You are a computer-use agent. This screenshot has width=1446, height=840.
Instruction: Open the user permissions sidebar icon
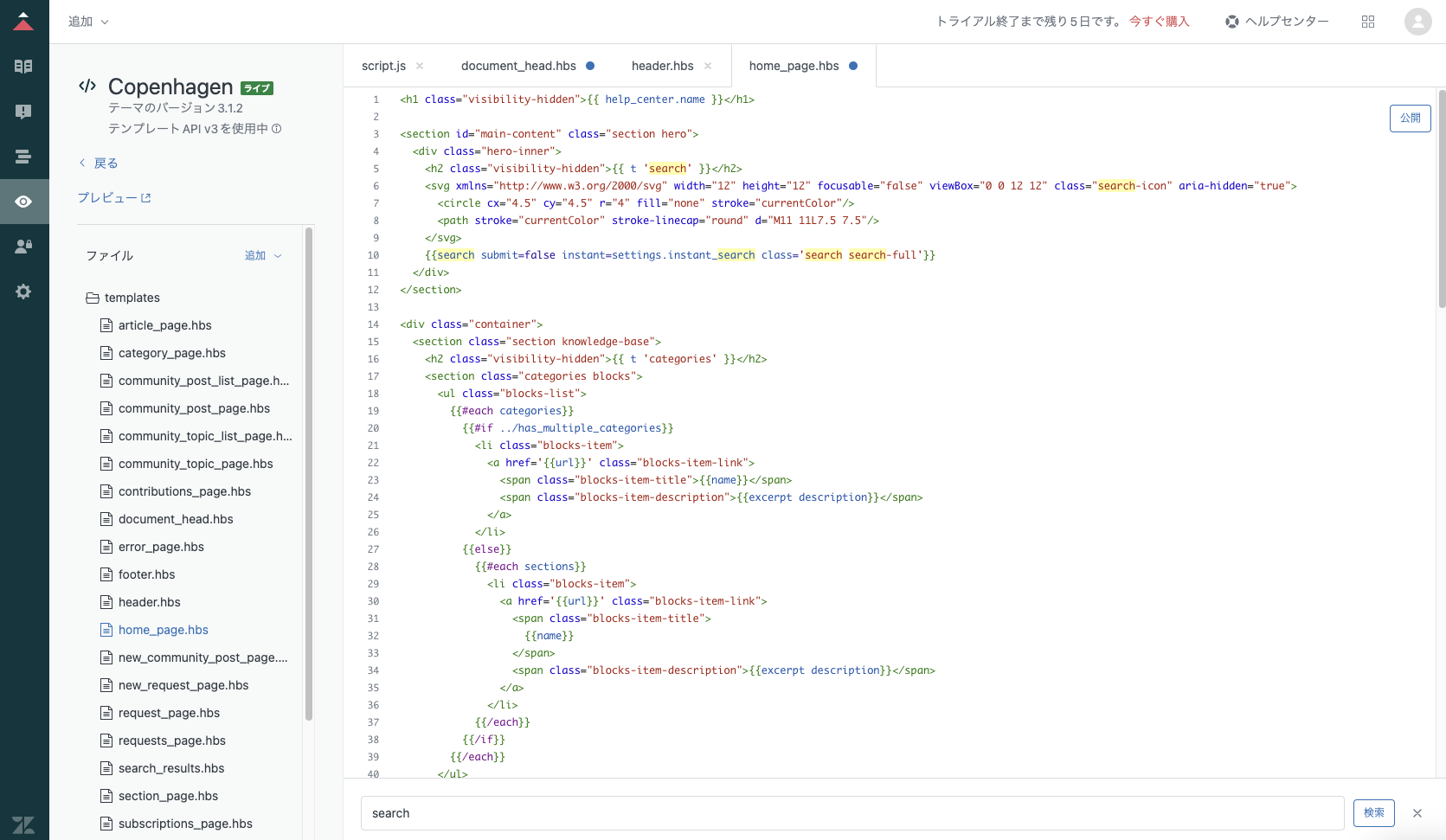click(23, 247)
